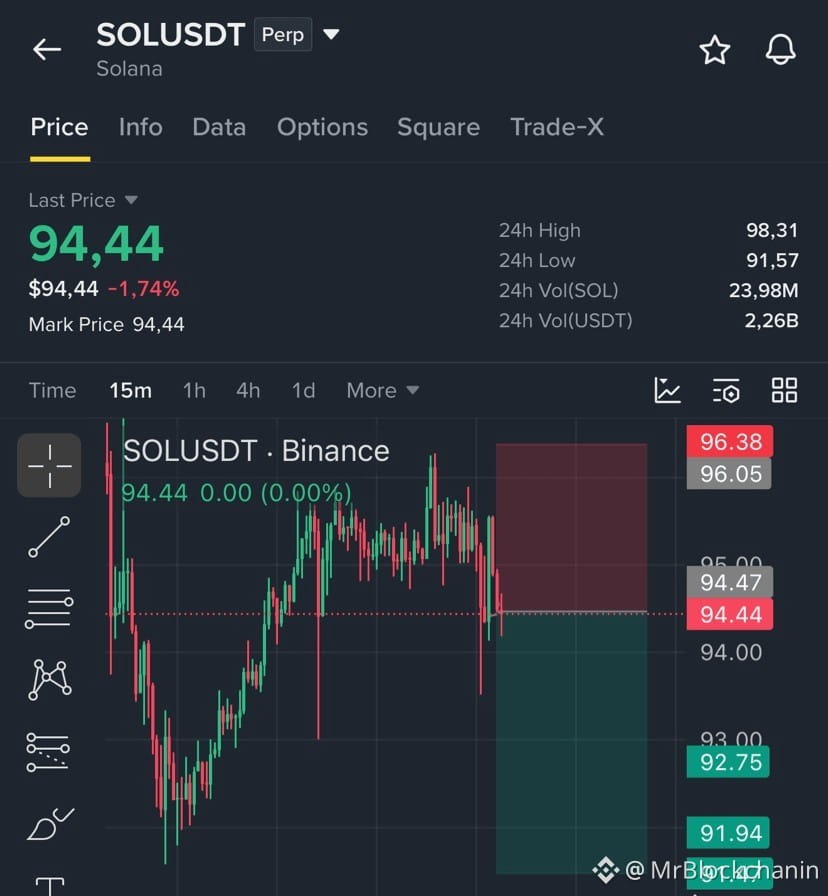Expand the SOLUSDT Perp pair dropdown arrow
Image resolution: width=828 pixels, height=896 pixels.
(331, 34)
